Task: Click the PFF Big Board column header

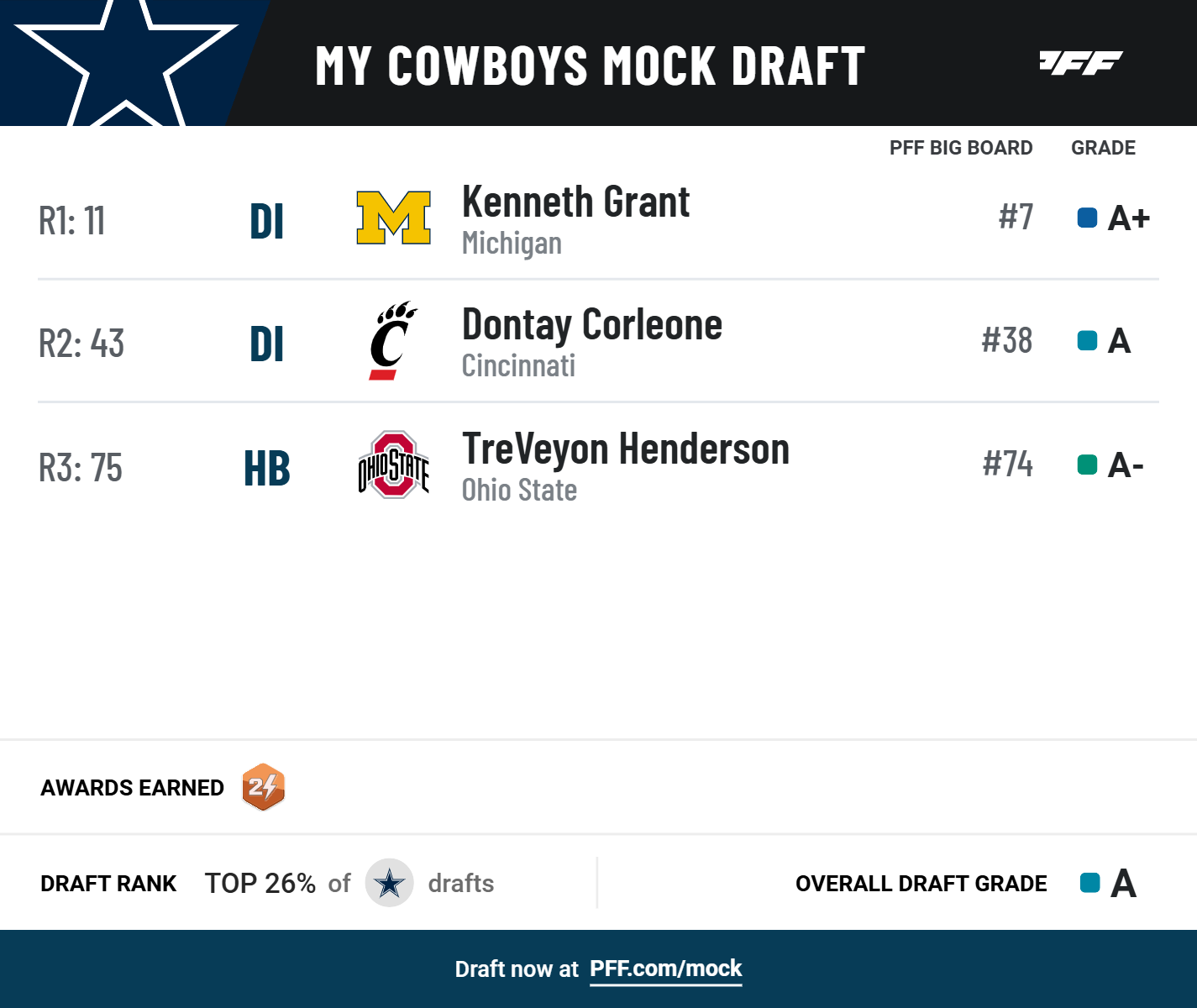Action: pyautogui.click(x=960, y=148)
